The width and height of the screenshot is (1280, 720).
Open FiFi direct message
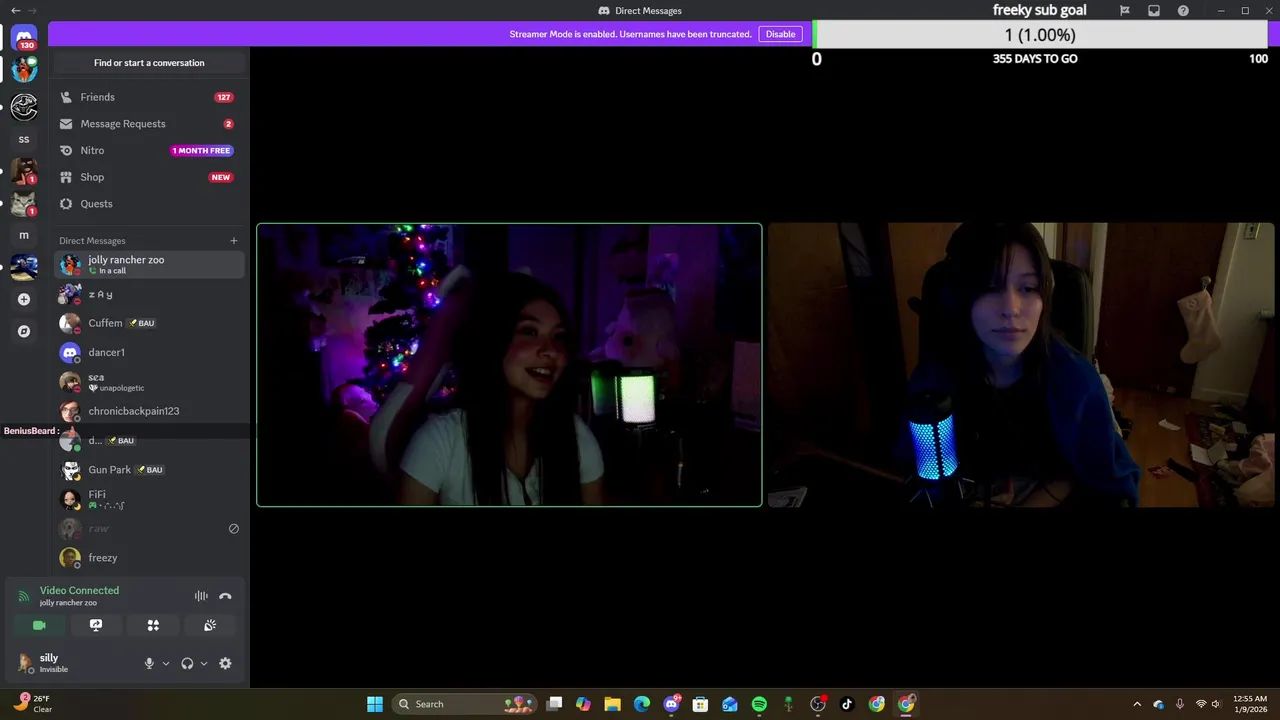click(148, 499)
